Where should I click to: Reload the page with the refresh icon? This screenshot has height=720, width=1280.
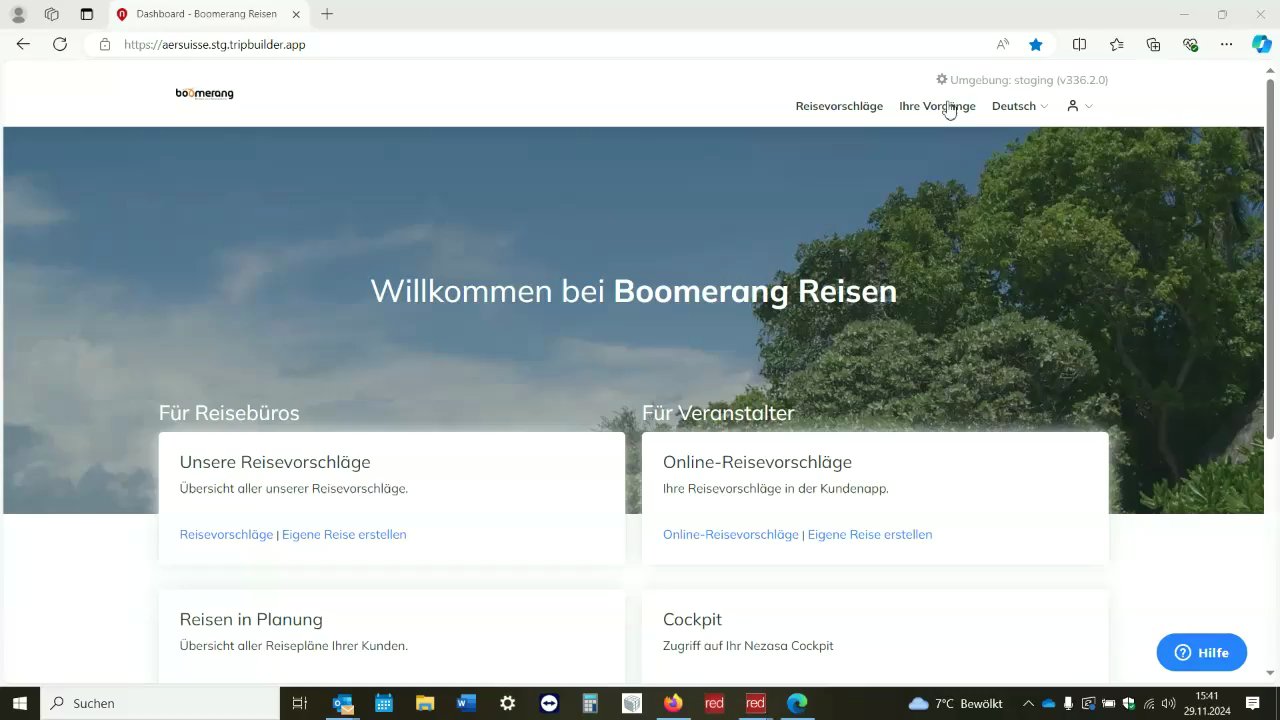[x=60, y=44]
